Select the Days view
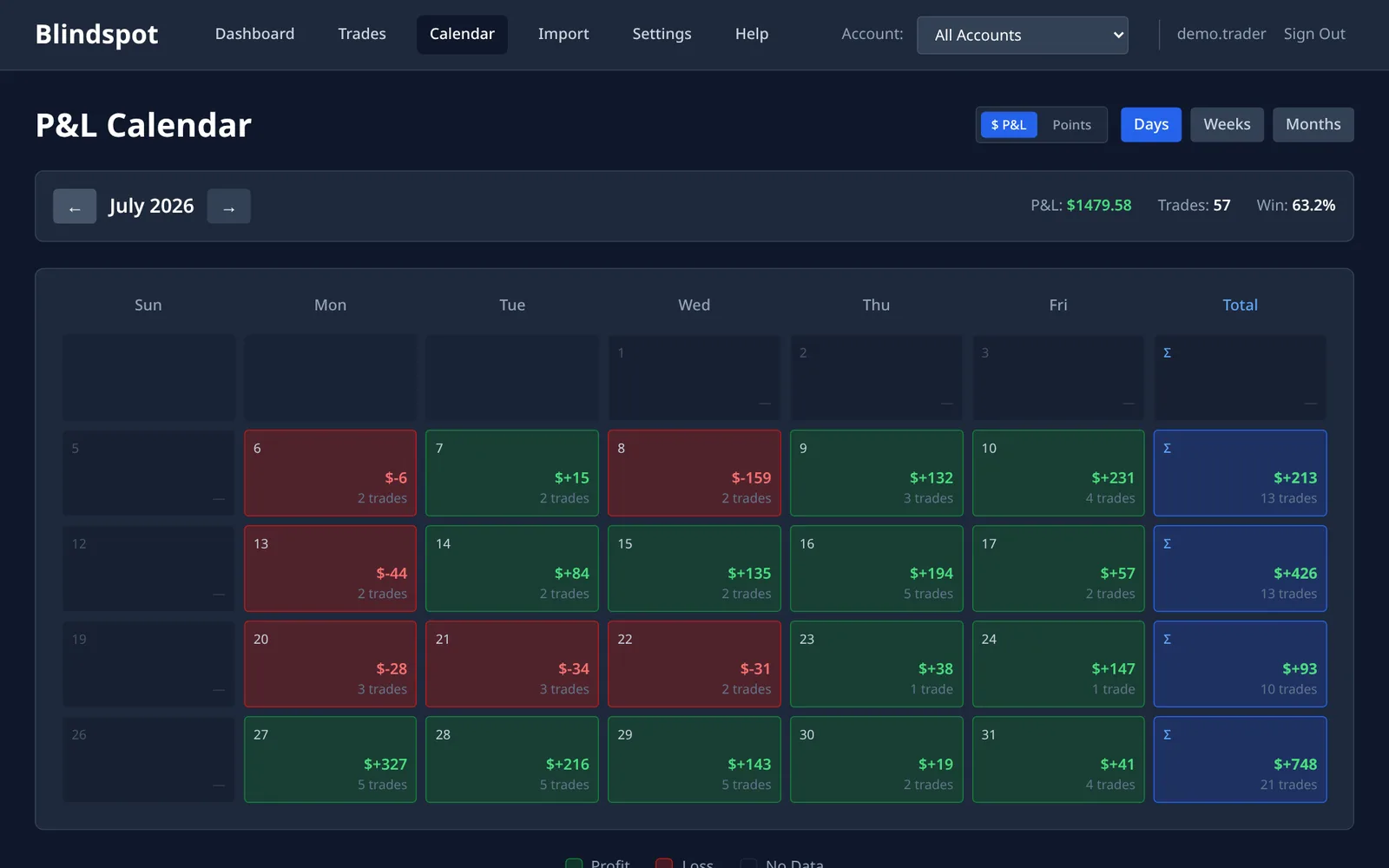 point(1151,125)
